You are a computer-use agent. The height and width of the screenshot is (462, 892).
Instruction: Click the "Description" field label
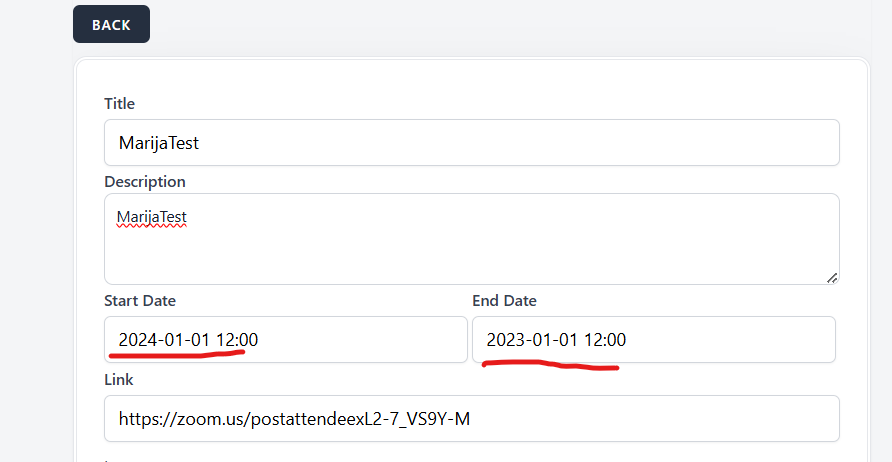pos(145,182)
